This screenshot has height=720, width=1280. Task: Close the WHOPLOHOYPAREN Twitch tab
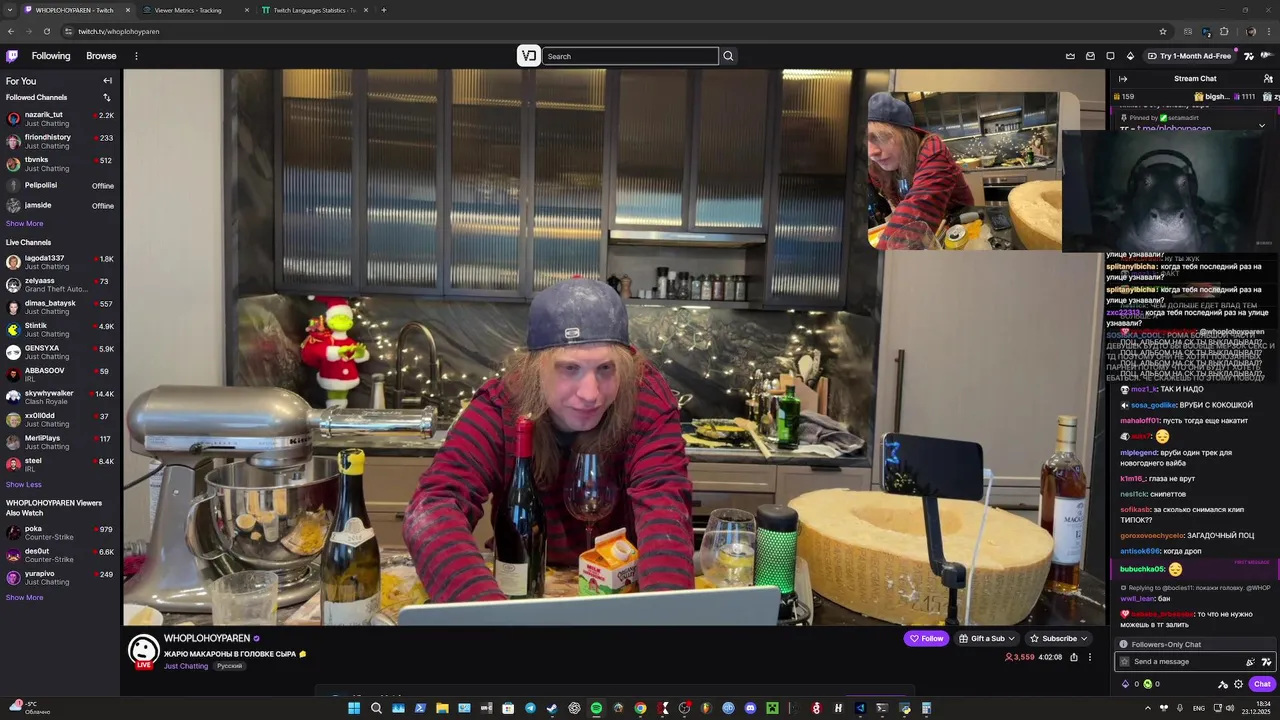[128, 10]
